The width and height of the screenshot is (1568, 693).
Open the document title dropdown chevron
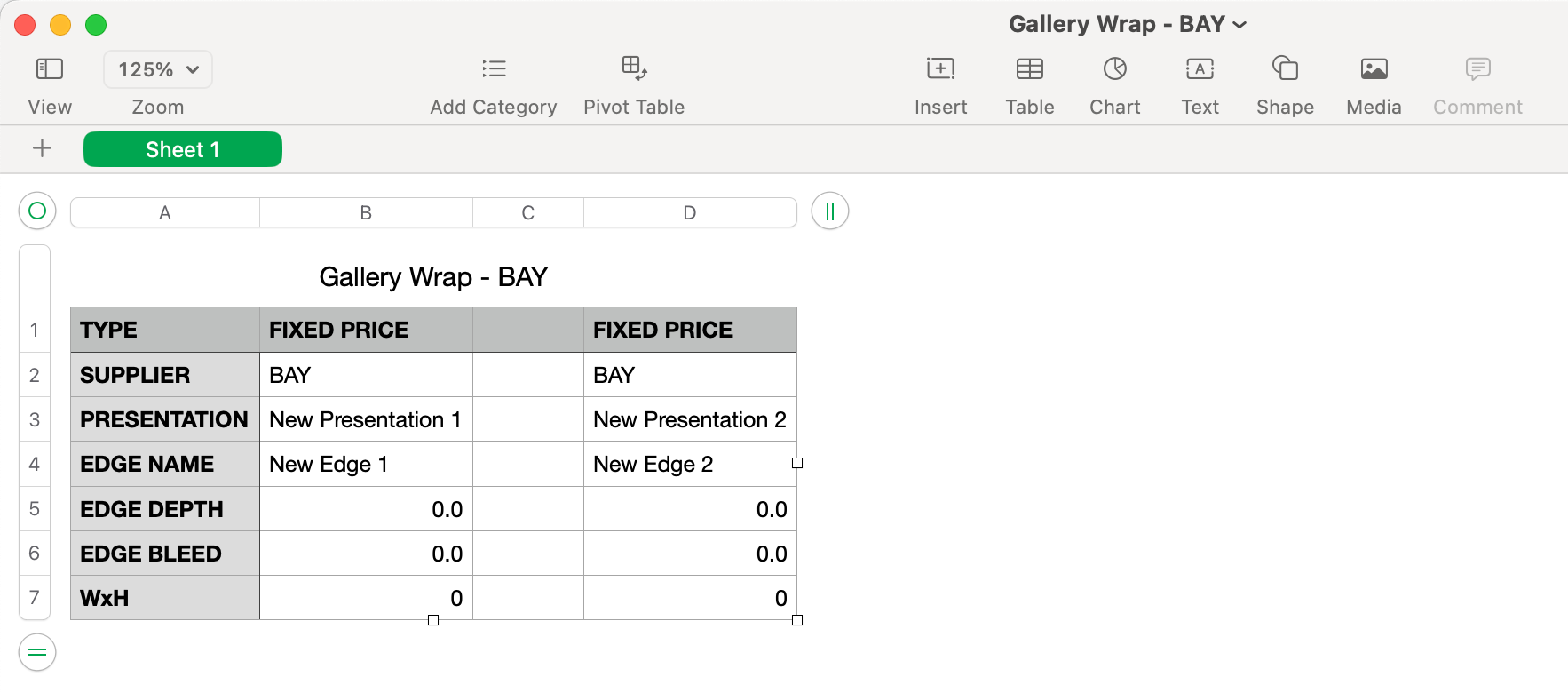click(x=1240, y=25)
